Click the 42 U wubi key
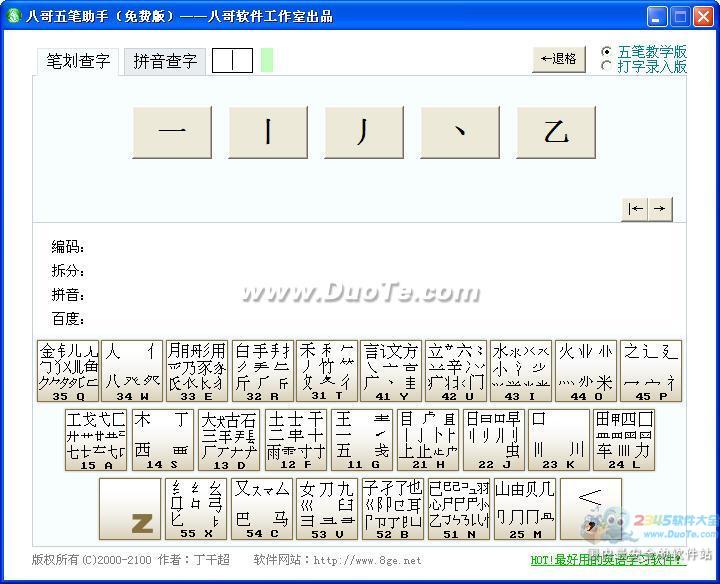Viewport: 720px width, 584px height. point(456,371)
